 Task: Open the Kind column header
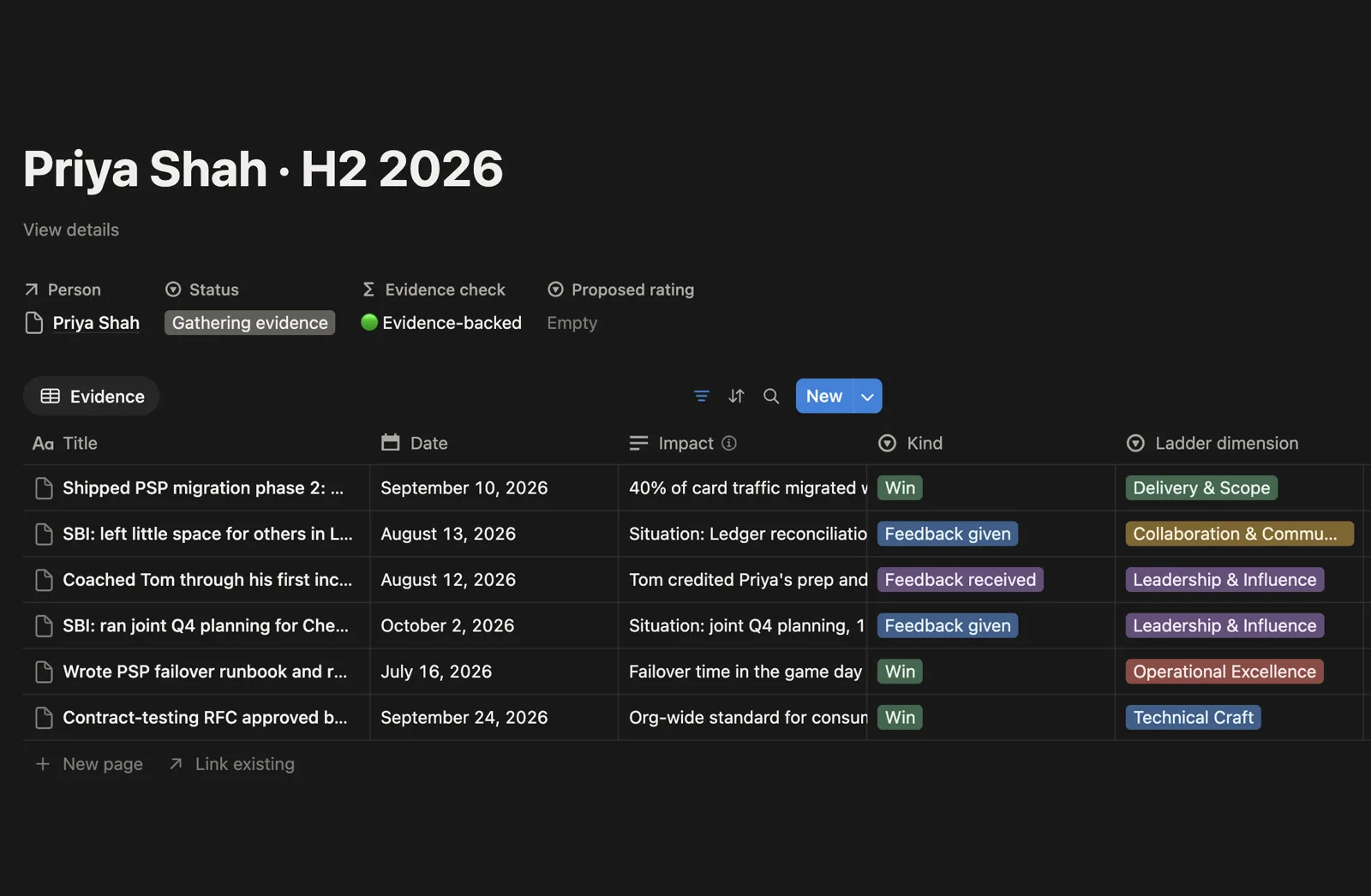click(x=991, y=443)
